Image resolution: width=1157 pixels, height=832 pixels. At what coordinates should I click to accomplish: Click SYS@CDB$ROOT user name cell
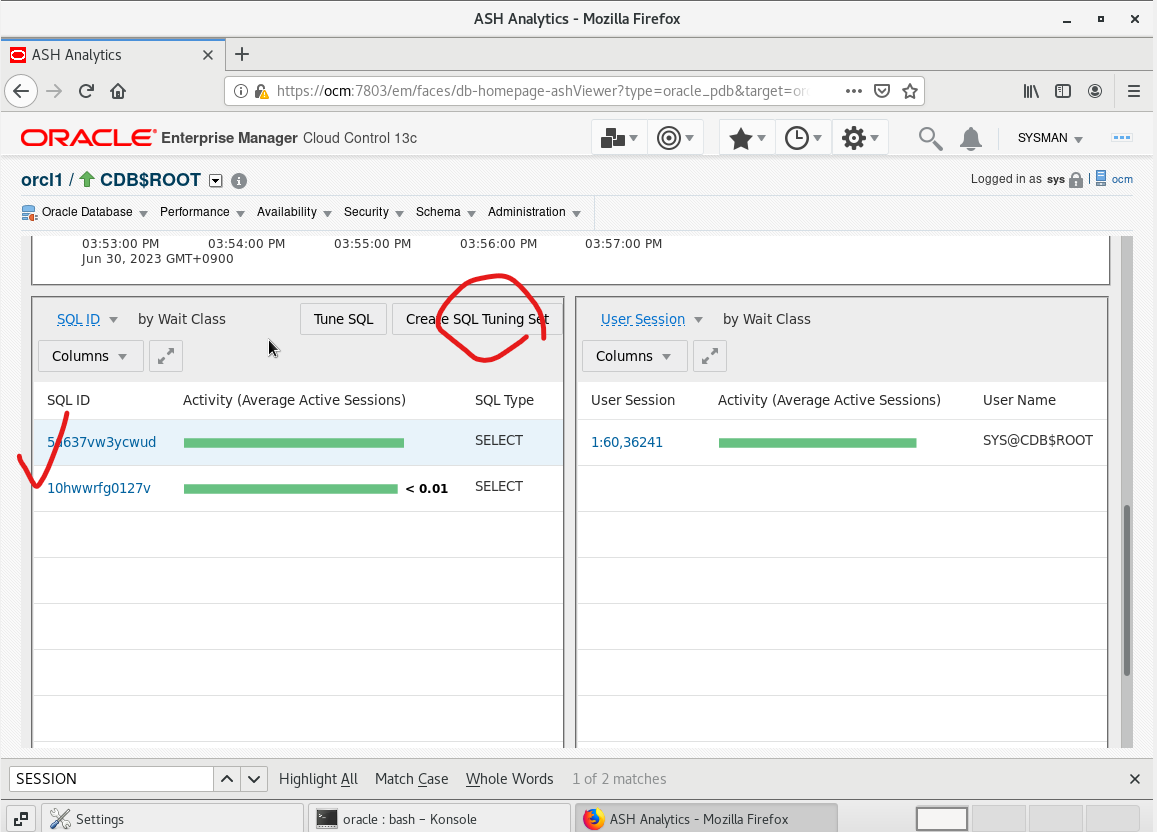point(1037,440)
